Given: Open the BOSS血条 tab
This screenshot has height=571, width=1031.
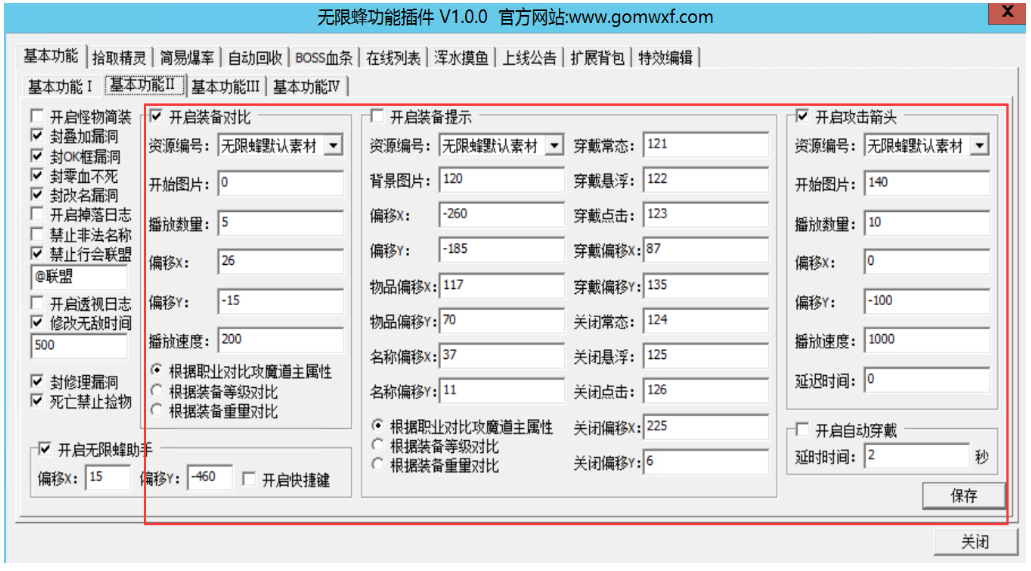Looking at the screenshot, I should click(324, 57).
